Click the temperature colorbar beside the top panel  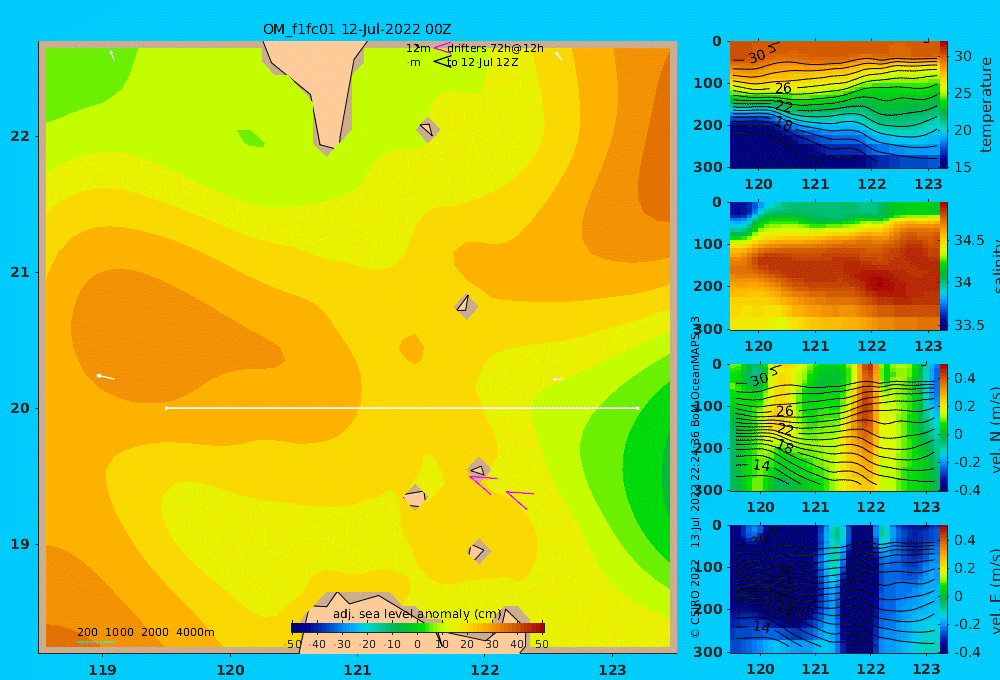pos(943,105)
